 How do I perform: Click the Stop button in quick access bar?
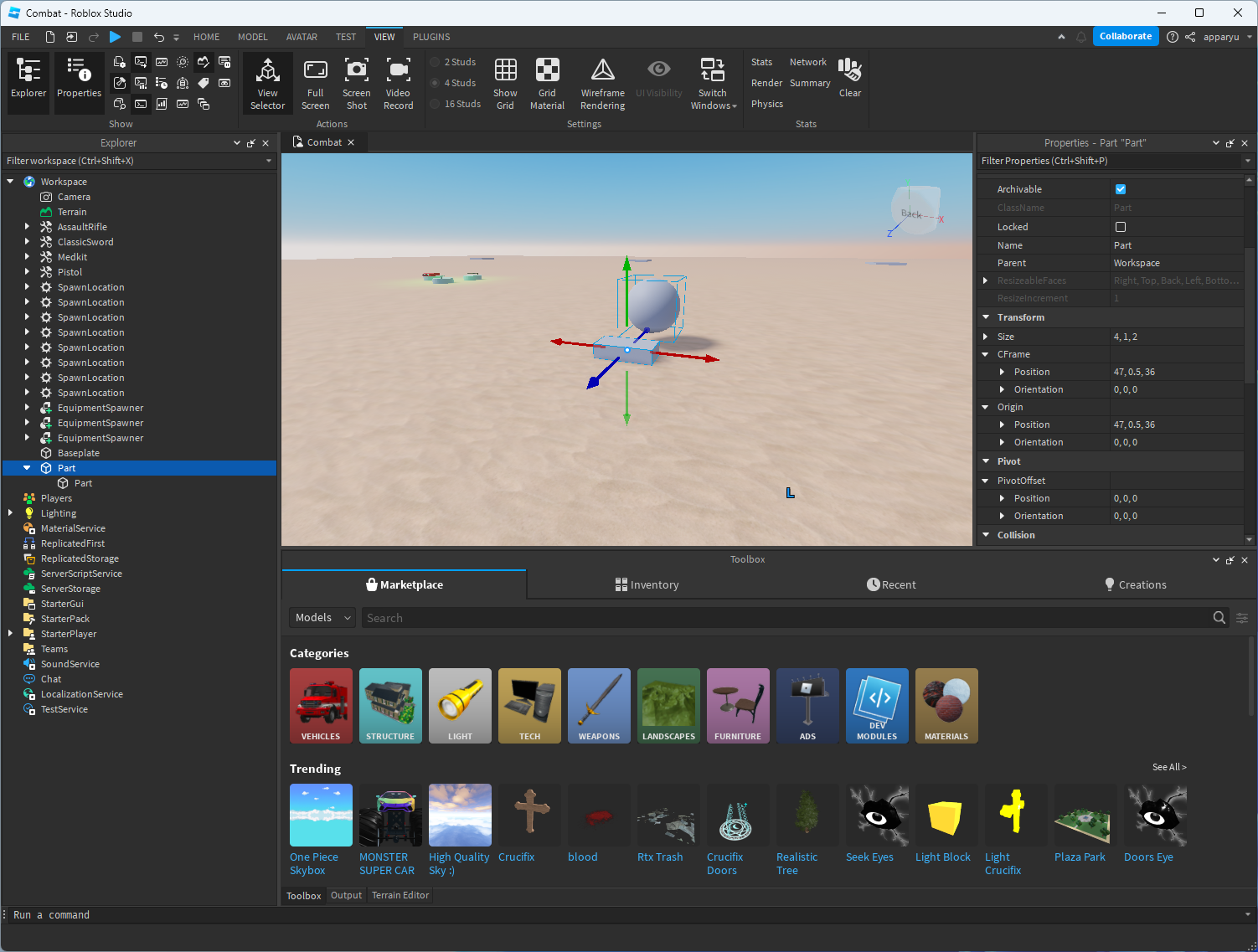pos(137,37)
